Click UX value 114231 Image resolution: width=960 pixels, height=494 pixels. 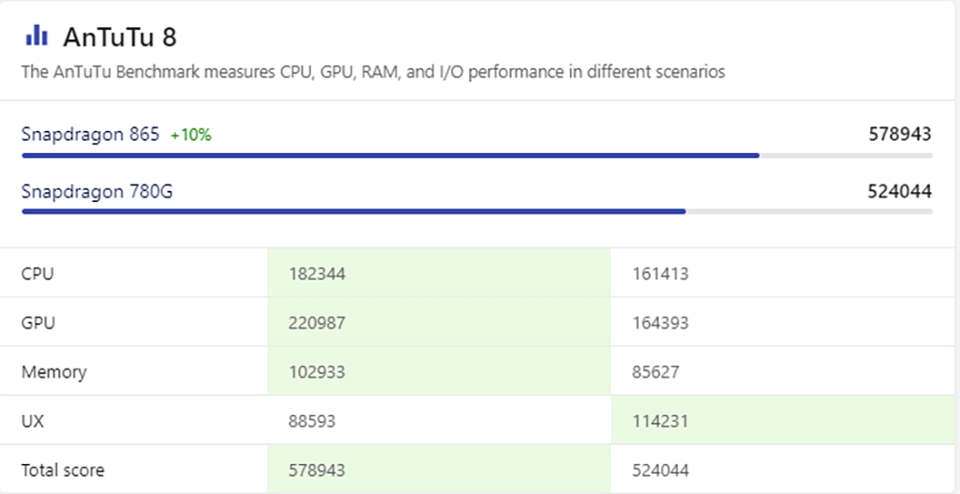[660, 421]
